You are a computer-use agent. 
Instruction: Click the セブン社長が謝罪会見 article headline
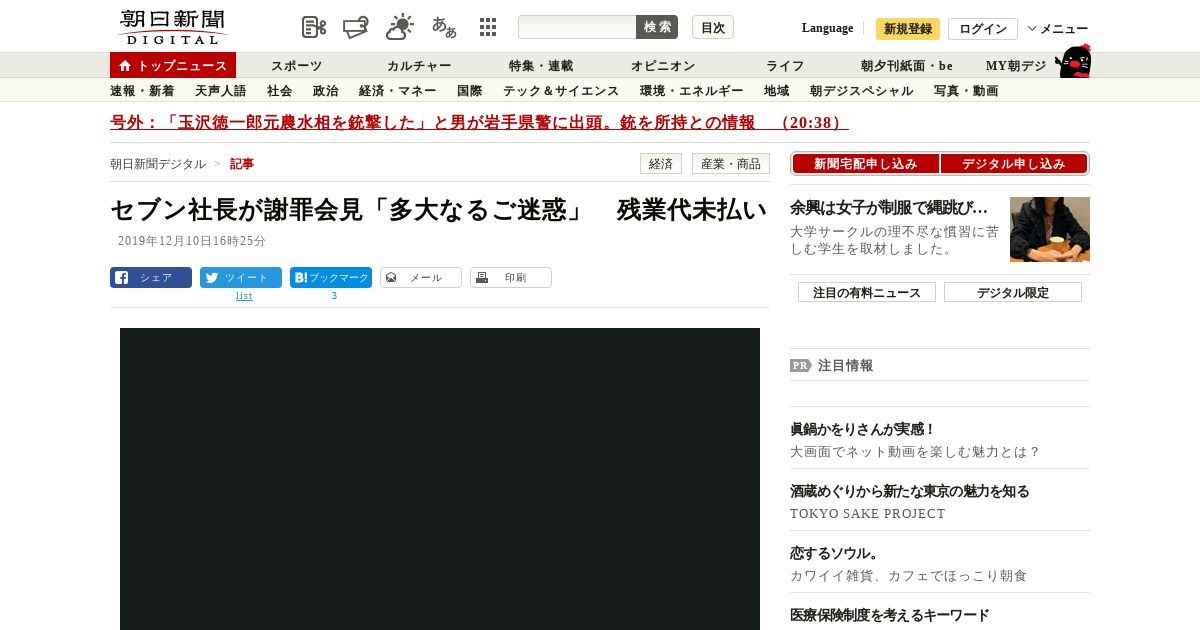tap(438, 210)
